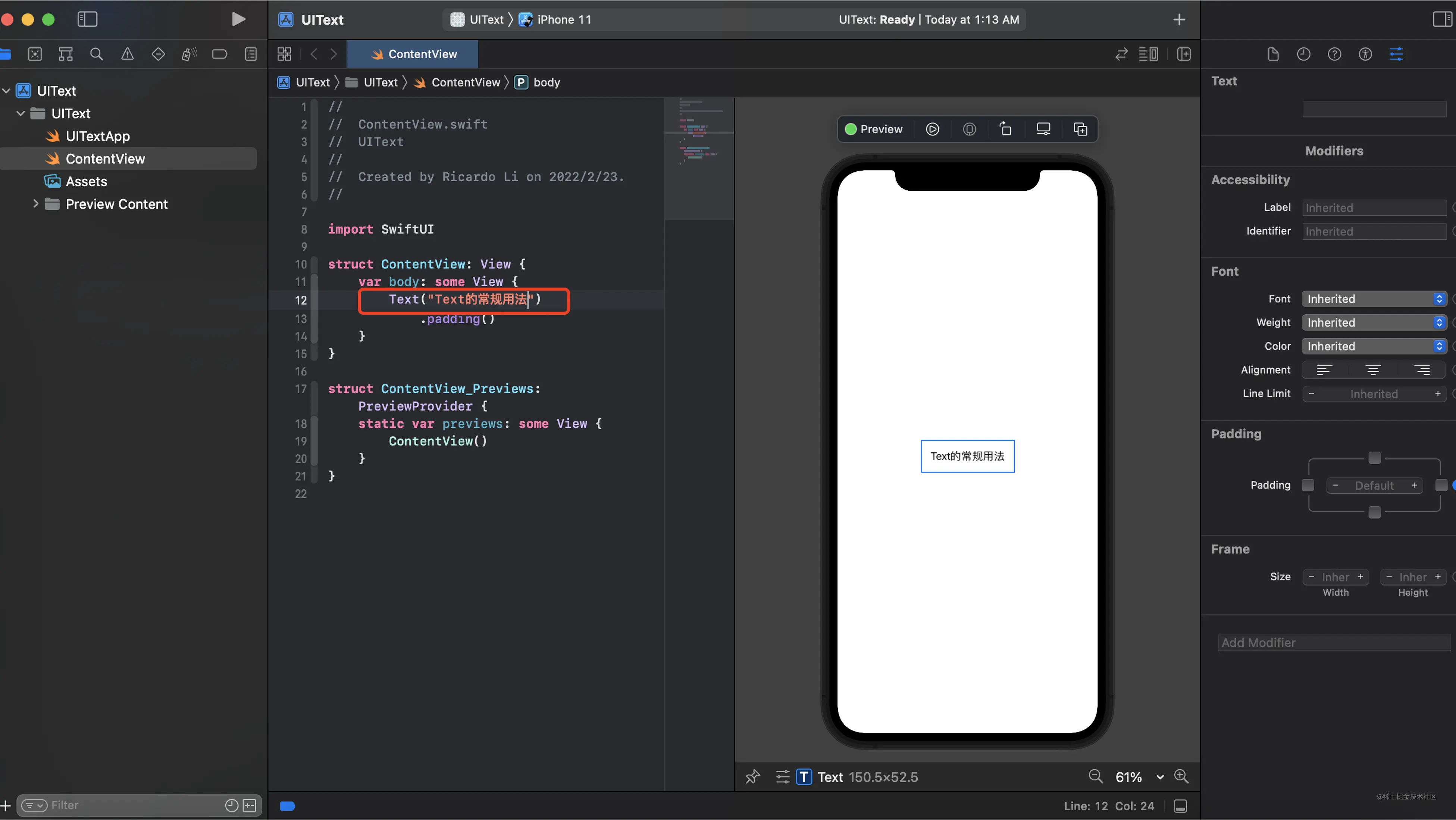Open Font dropdown in Text inspector
Viewport: 1456px width, 820px height.
click(x=1374, y=298)
